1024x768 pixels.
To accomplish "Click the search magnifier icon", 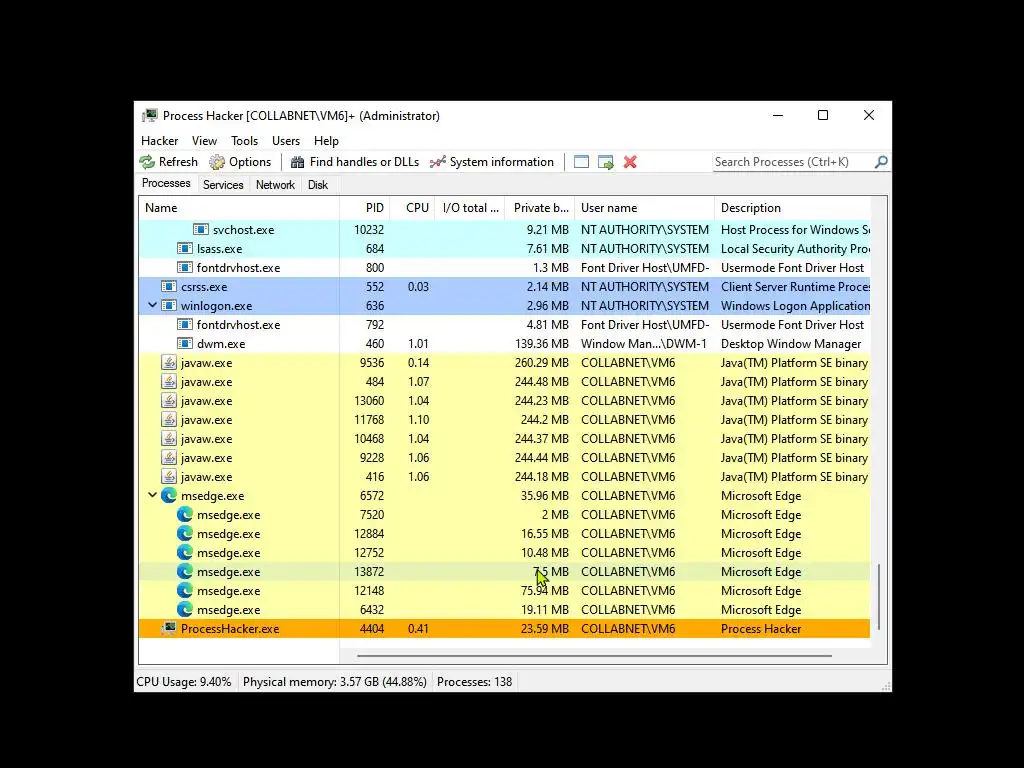I will (x=881, y=161).
